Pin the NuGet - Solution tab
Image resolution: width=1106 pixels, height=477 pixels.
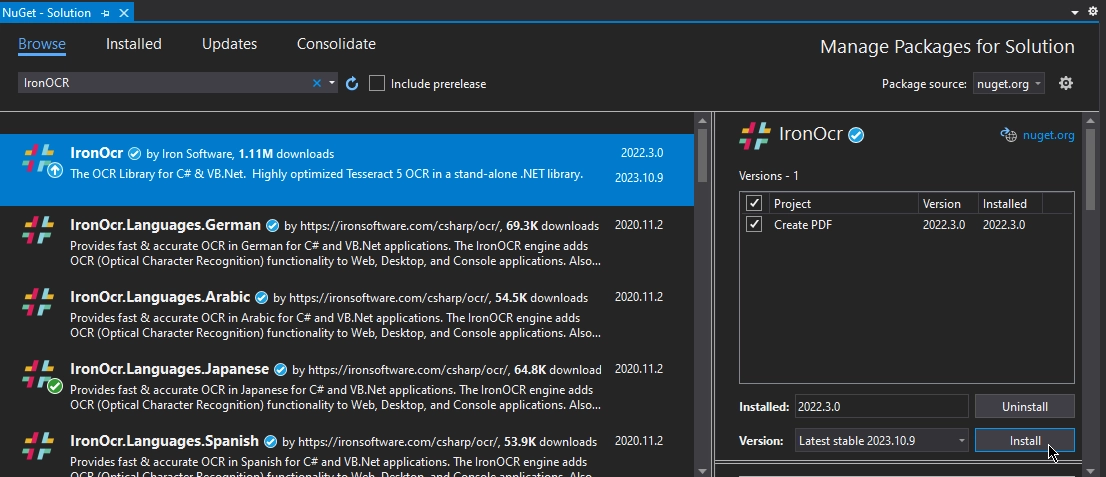click(106, 13)
